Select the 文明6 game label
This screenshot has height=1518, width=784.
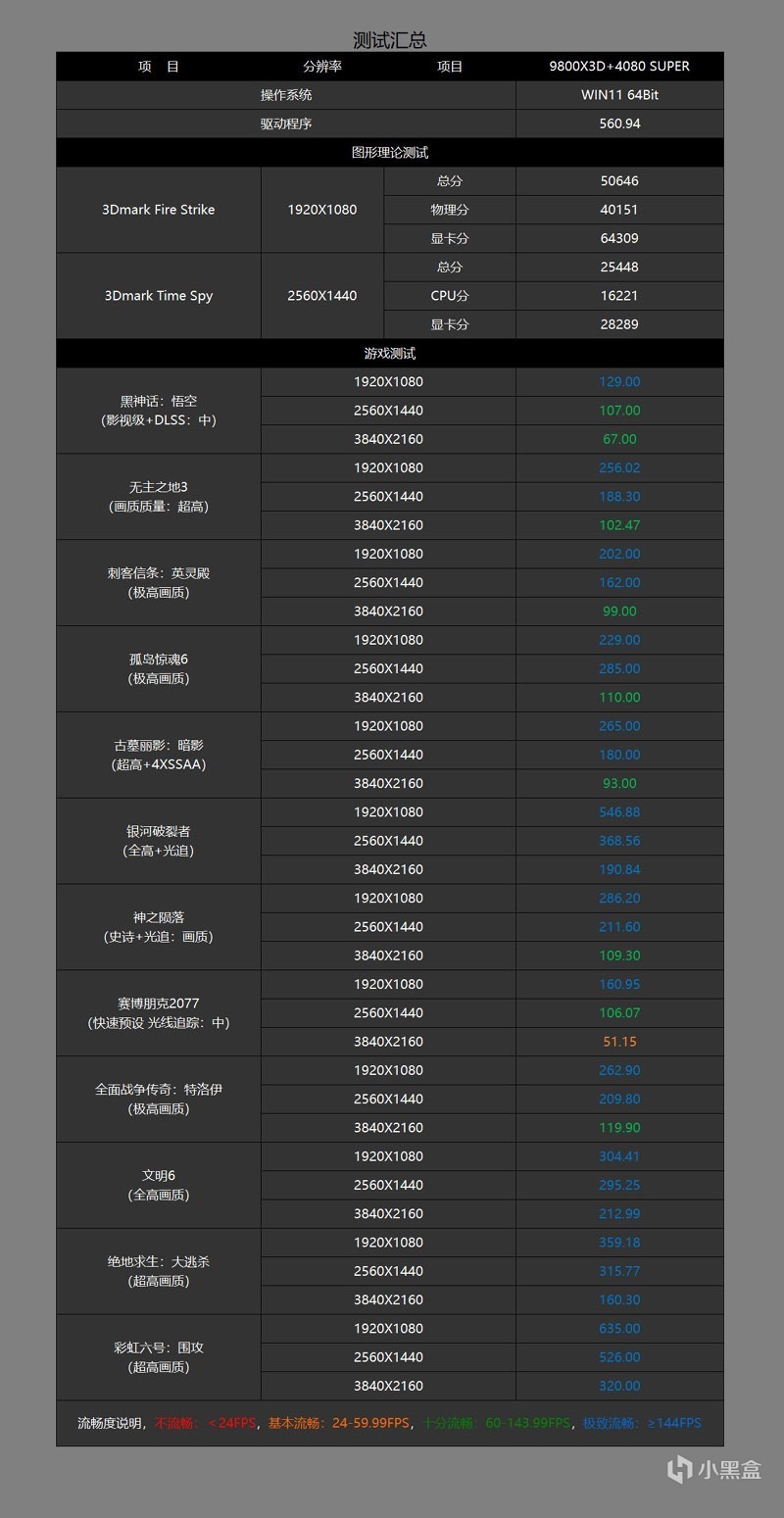click(159, 1175)
